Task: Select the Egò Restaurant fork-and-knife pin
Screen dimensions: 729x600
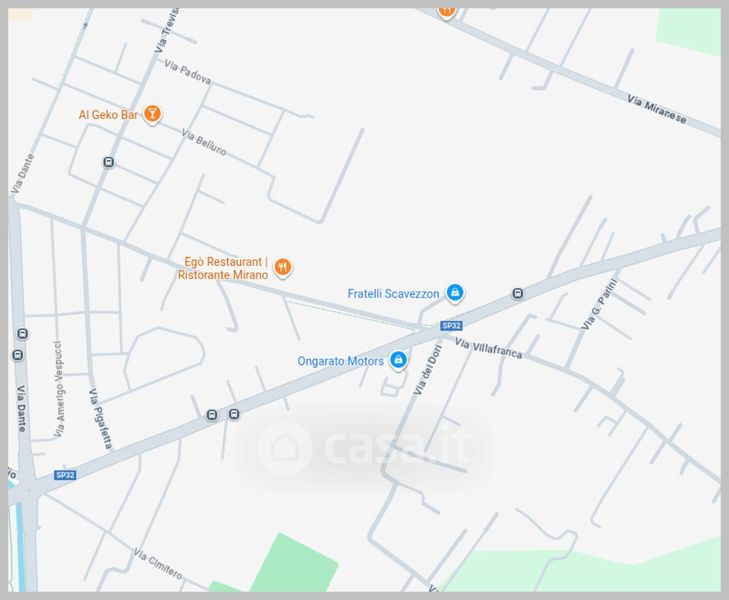Action: point(282,268)
